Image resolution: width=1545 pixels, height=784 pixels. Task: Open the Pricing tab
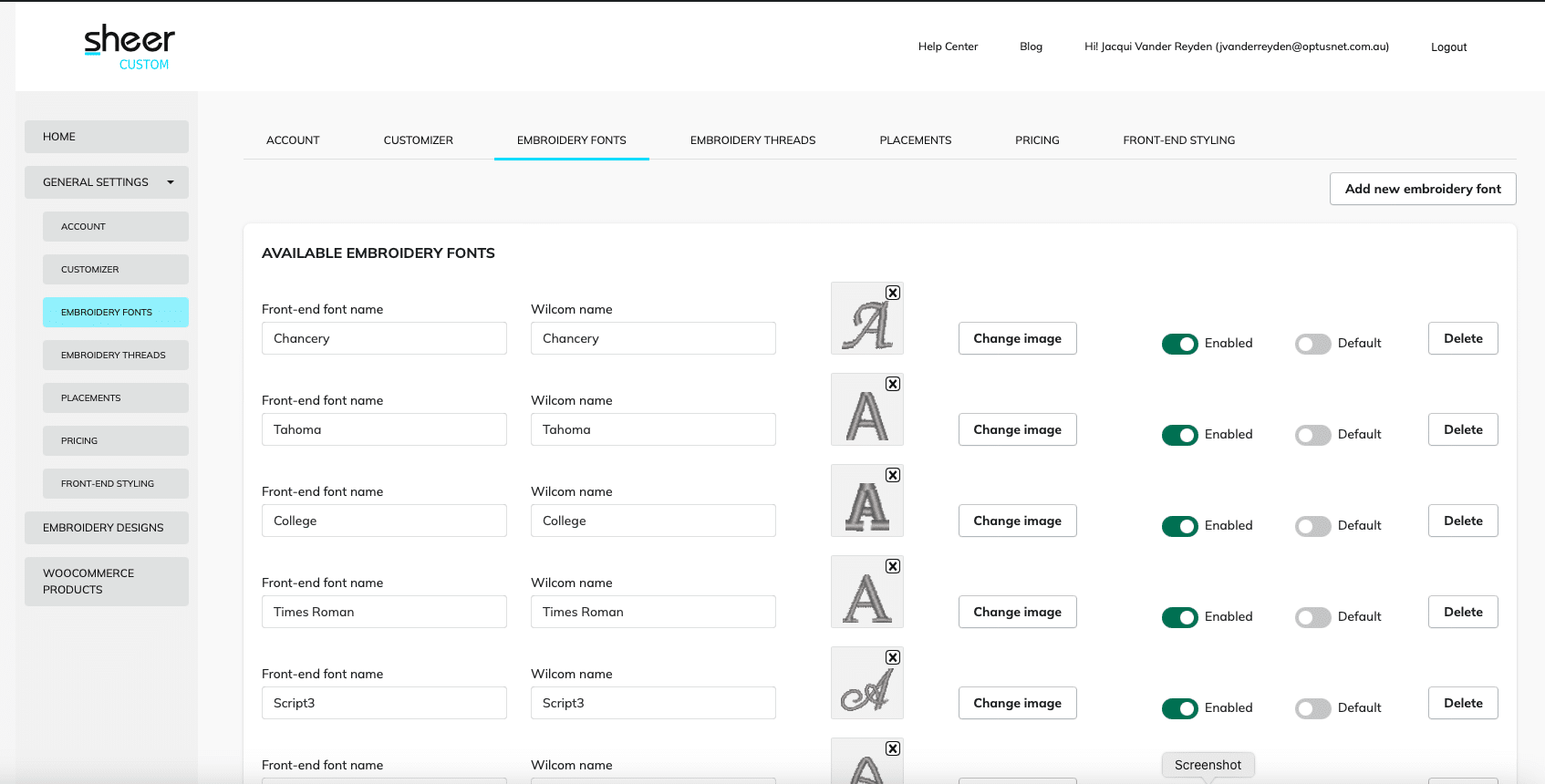coord(1038,140)
